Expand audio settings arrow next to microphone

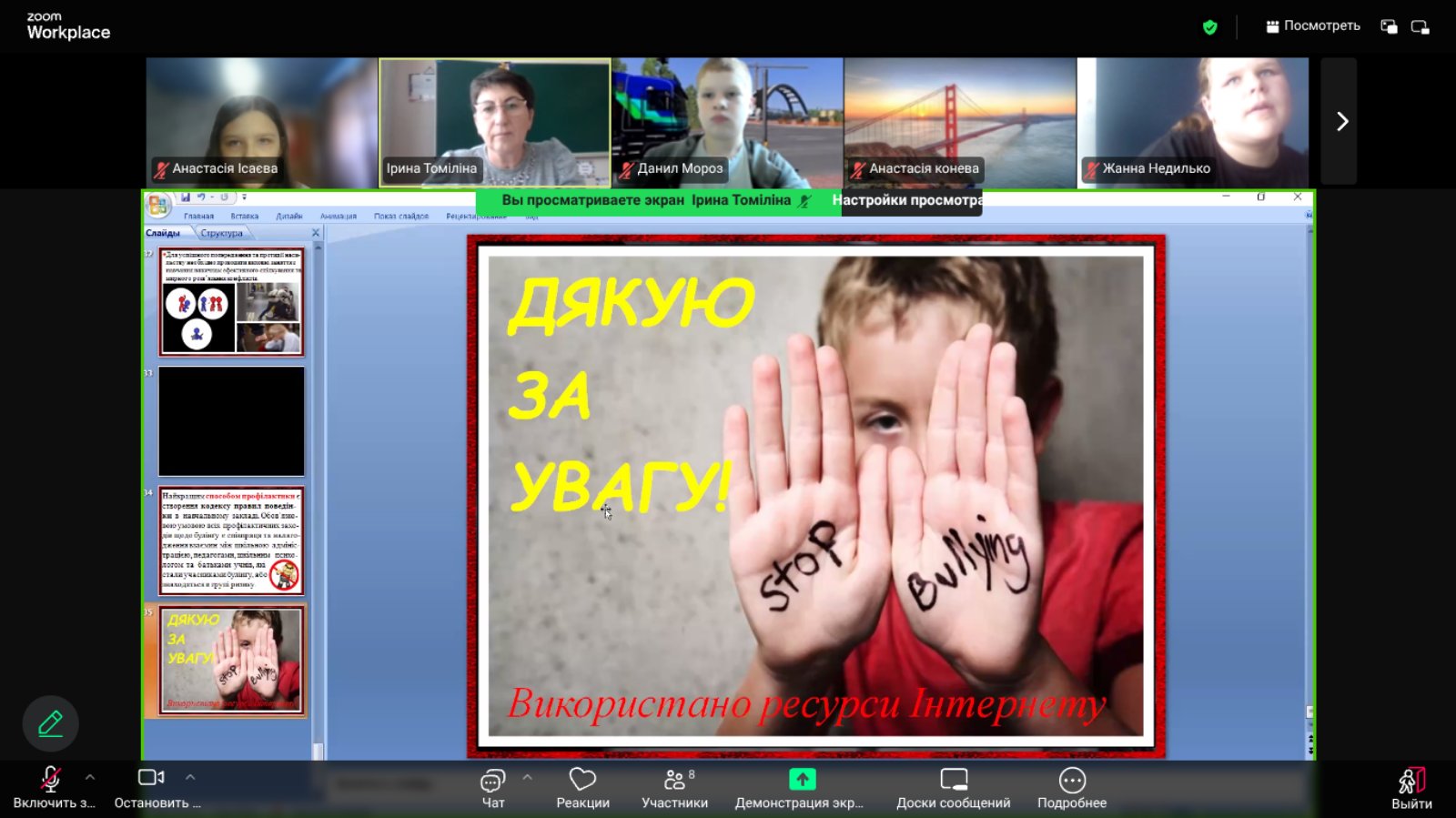[90, 777]
